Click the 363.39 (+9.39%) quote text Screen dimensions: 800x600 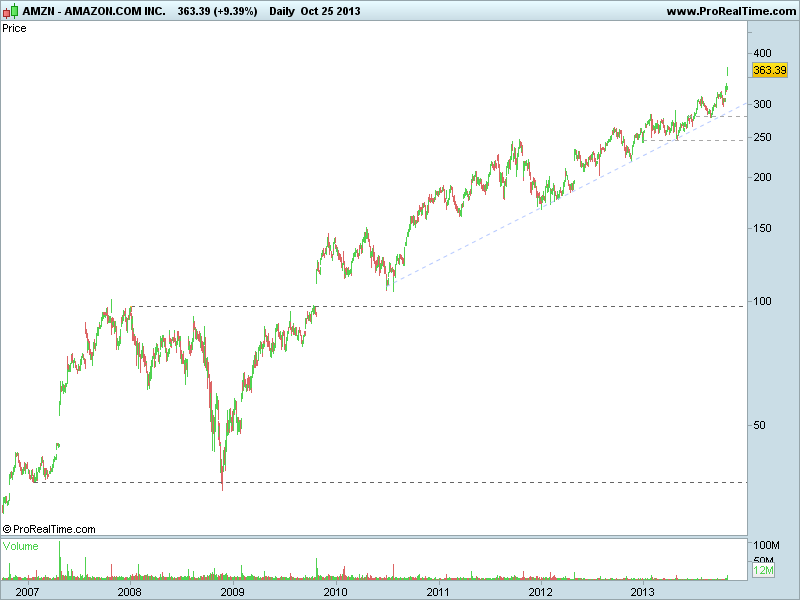217,11
